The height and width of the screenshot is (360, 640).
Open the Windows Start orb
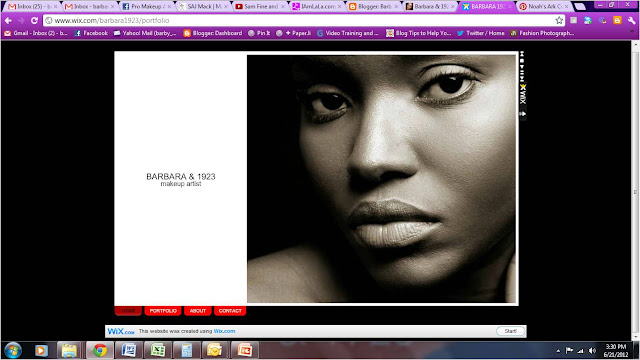coord(13,350)
